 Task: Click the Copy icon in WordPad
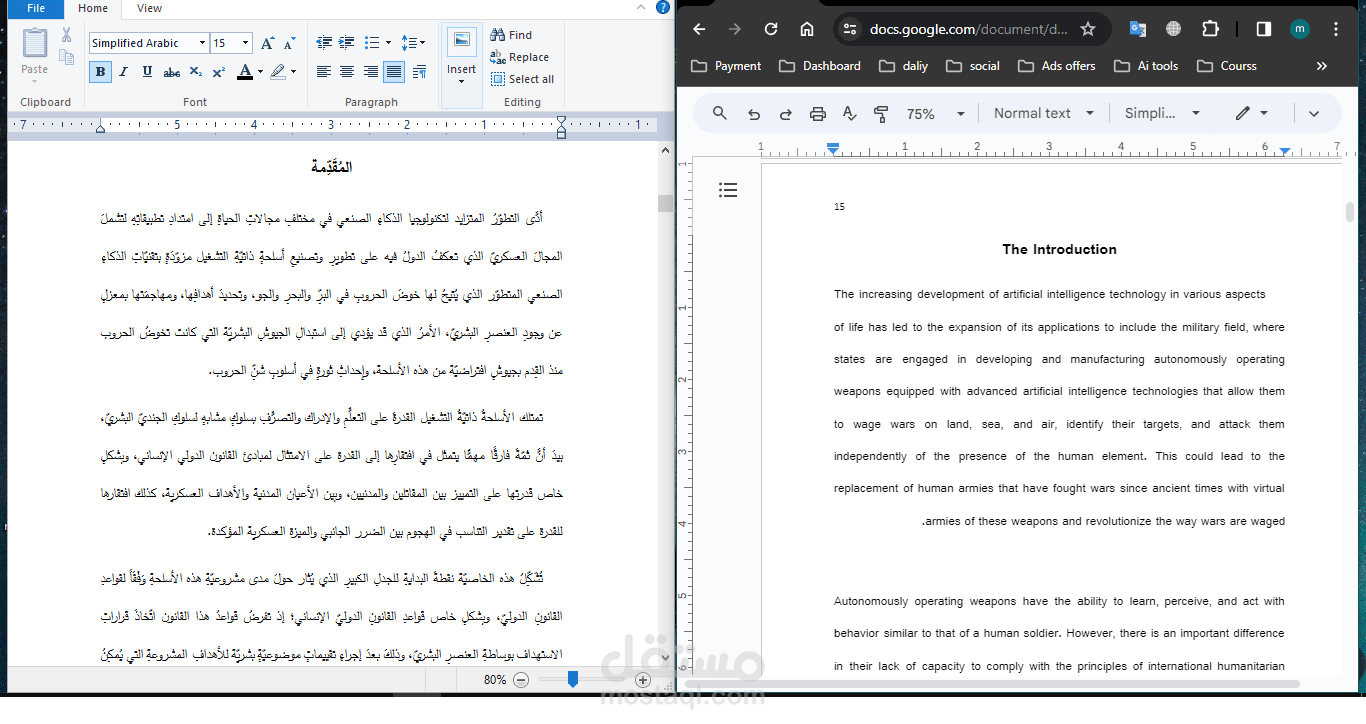pyautogui.click(x=66, y=58)
